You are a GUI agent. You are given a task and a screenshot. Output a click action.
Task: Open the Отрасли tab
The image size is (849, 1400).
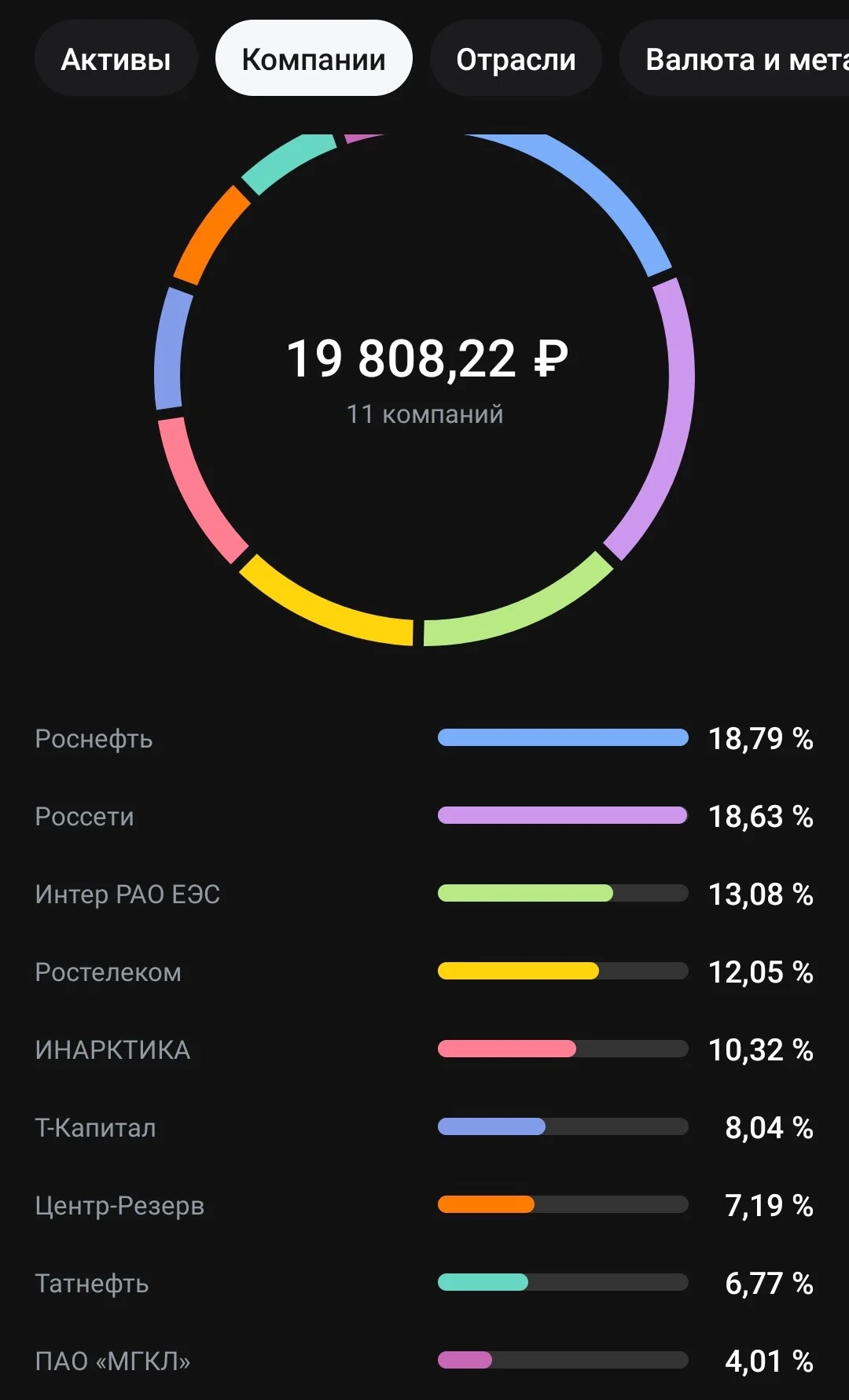(516, 59)
